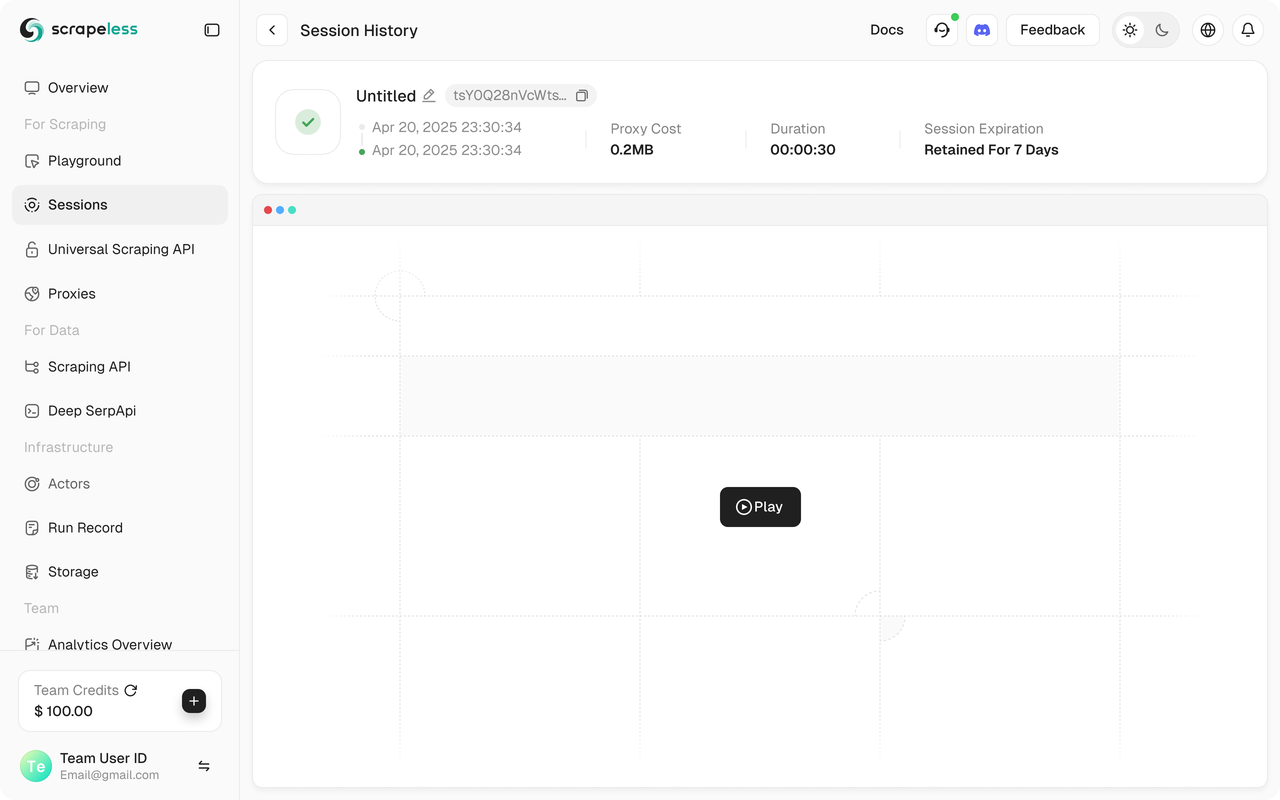Click the Te user avatar
The width and height of the screenshot is (1280, 800).
36,766
